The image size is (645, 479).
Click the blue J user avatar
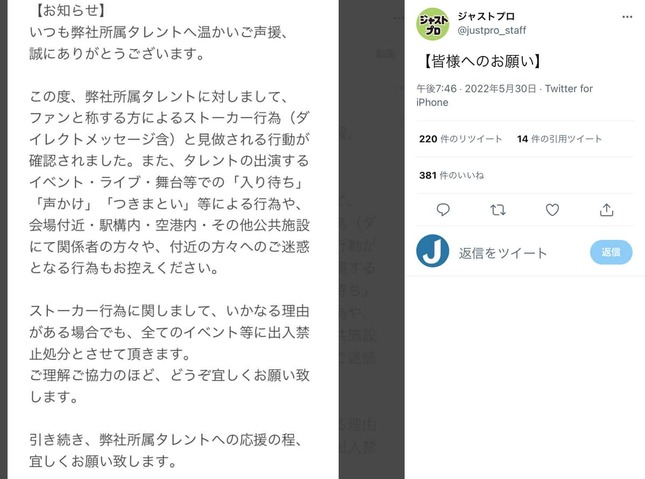[432, 251]
